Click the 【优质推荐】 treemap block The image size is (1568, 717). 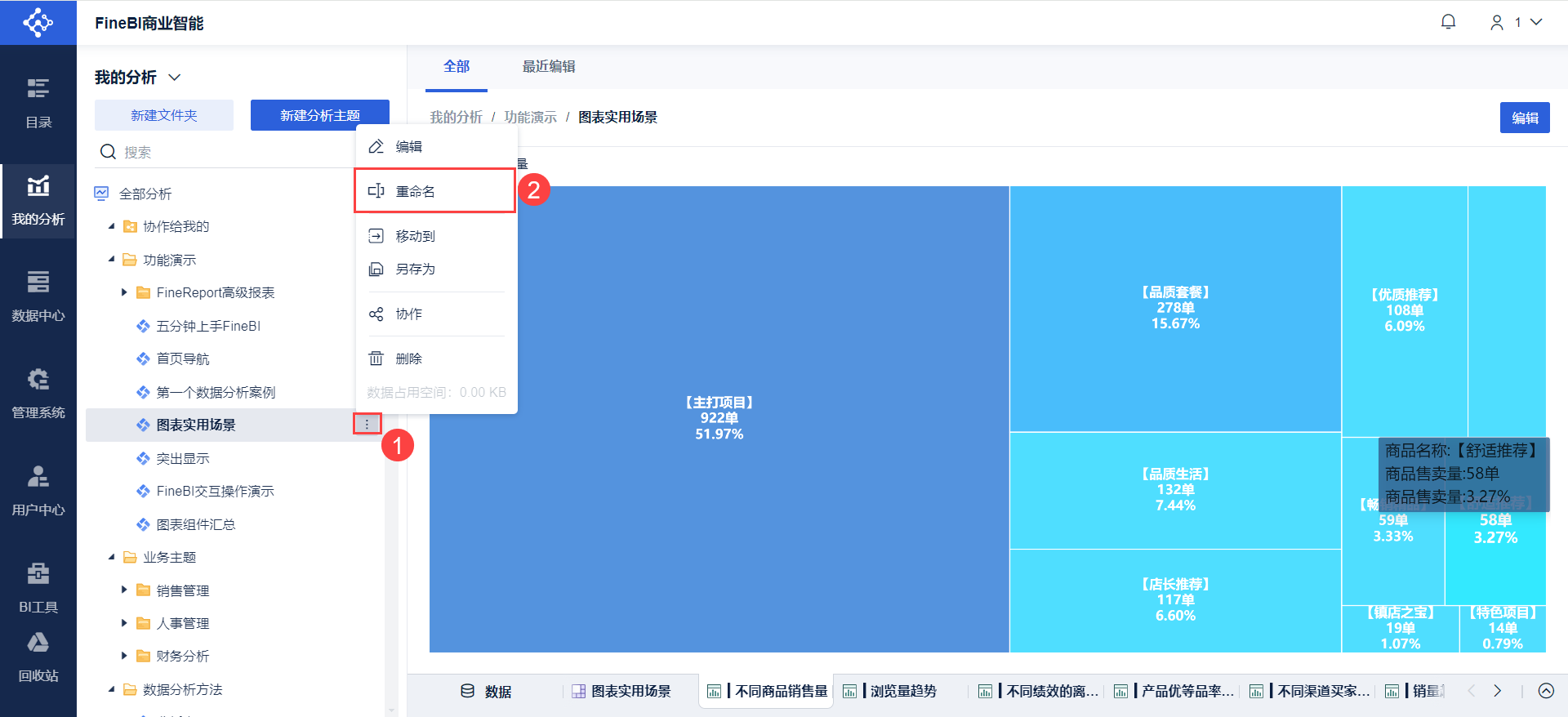coord(1405,311)
